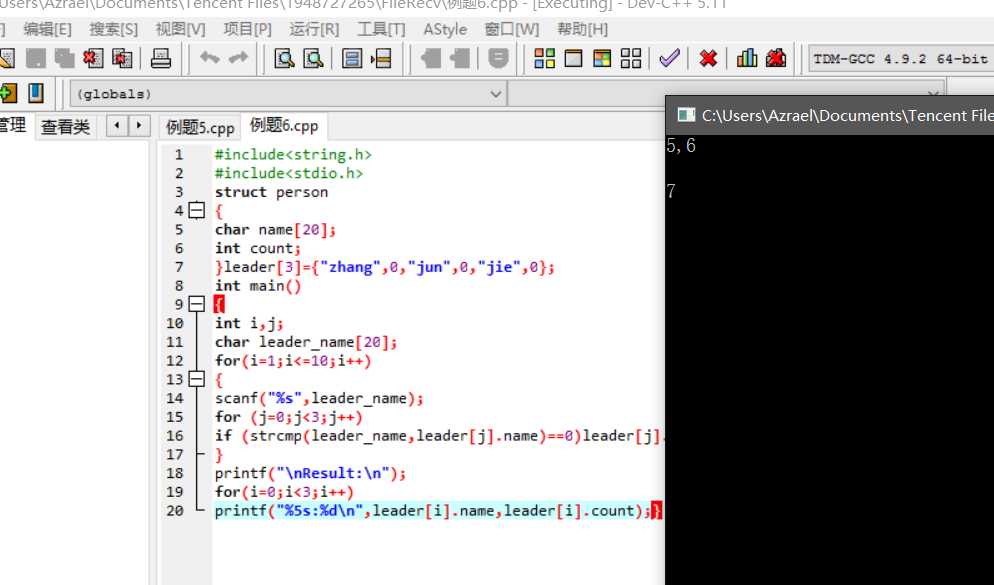994x585 pixels.
Task: Open the TDM-GCC 4.9.2 compiler dropdown
Action: (x=901, y=59)
